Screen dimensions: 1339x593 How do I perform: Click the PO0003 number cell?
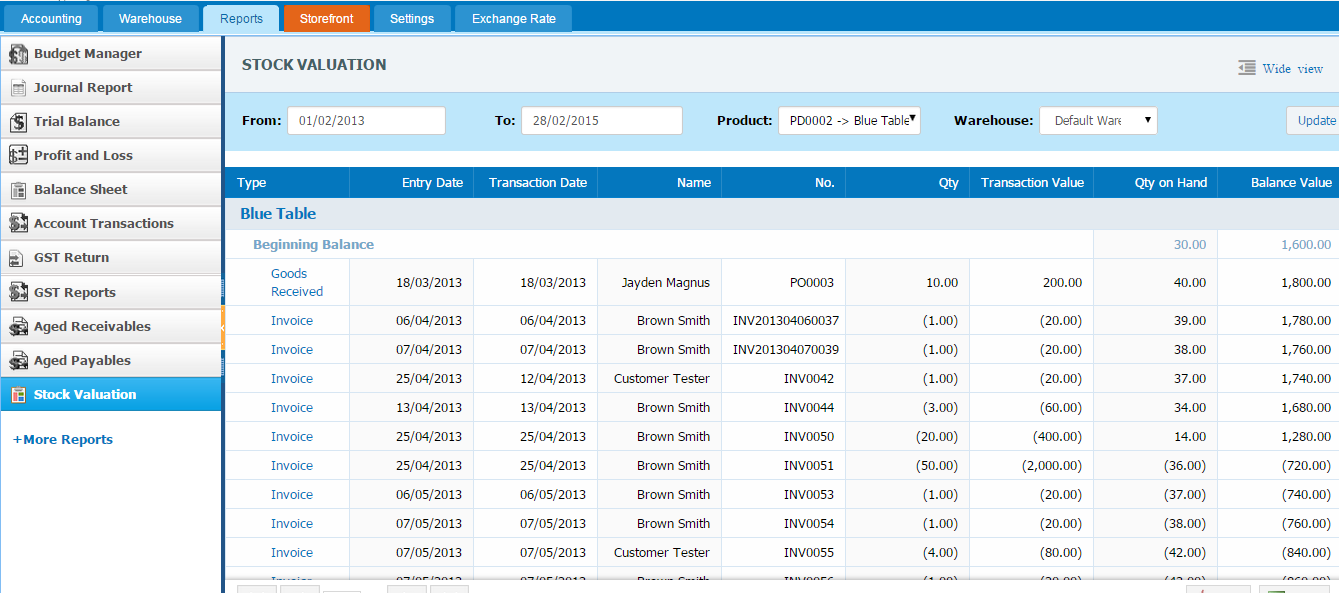pos(811,283)
